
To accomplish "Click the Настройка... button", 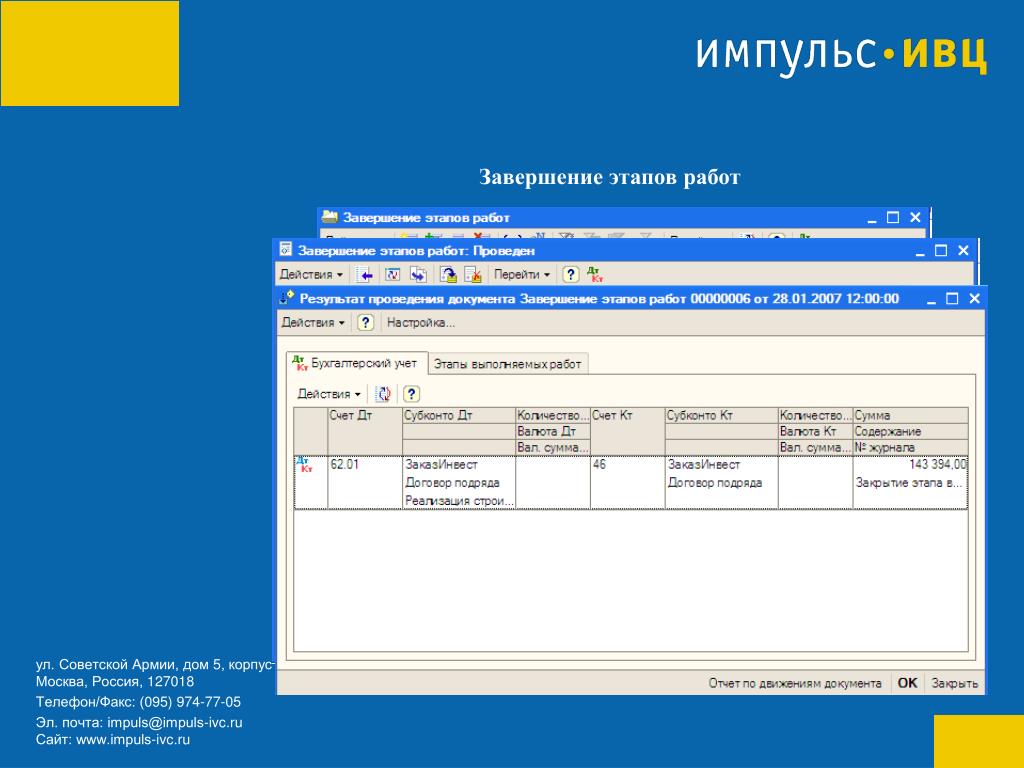I will 421,323.
